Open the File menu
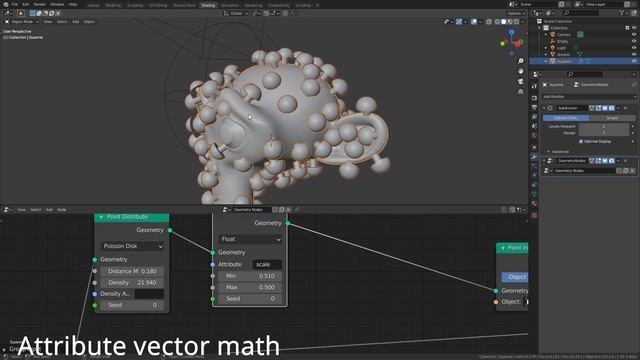Image resolution: width=640 pixels, height=360 pixels. (15, 4)
